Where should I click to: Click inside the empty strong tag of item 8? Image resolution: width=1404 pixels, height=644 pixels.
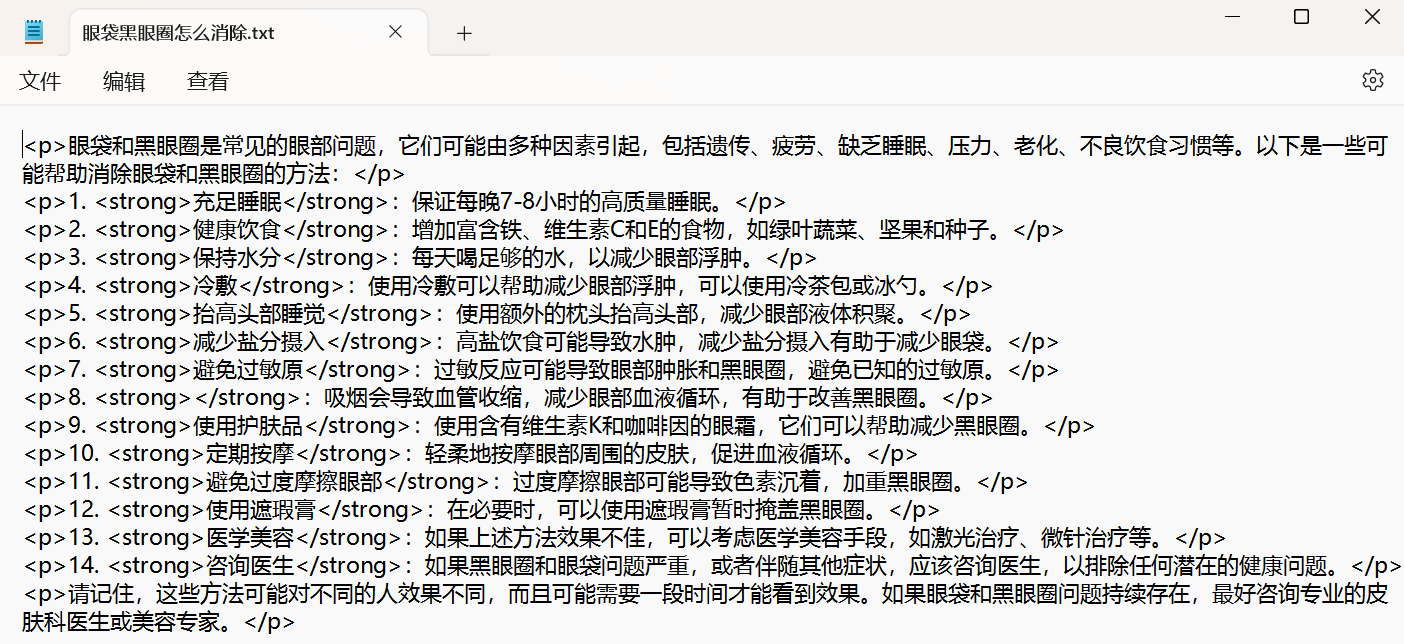[192, 398]
